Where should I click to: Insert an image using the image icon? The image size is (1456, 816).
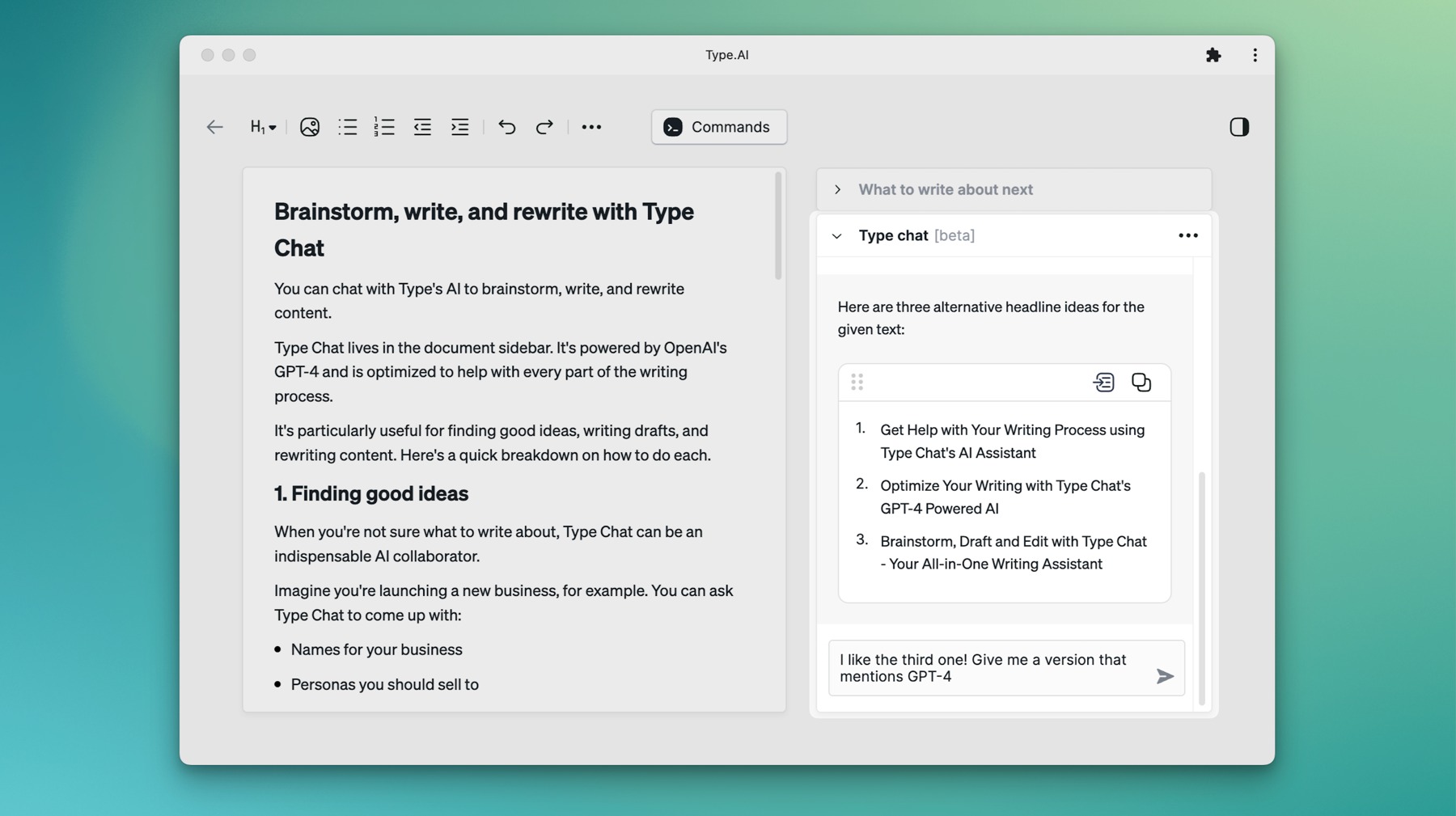click(309, 127)
